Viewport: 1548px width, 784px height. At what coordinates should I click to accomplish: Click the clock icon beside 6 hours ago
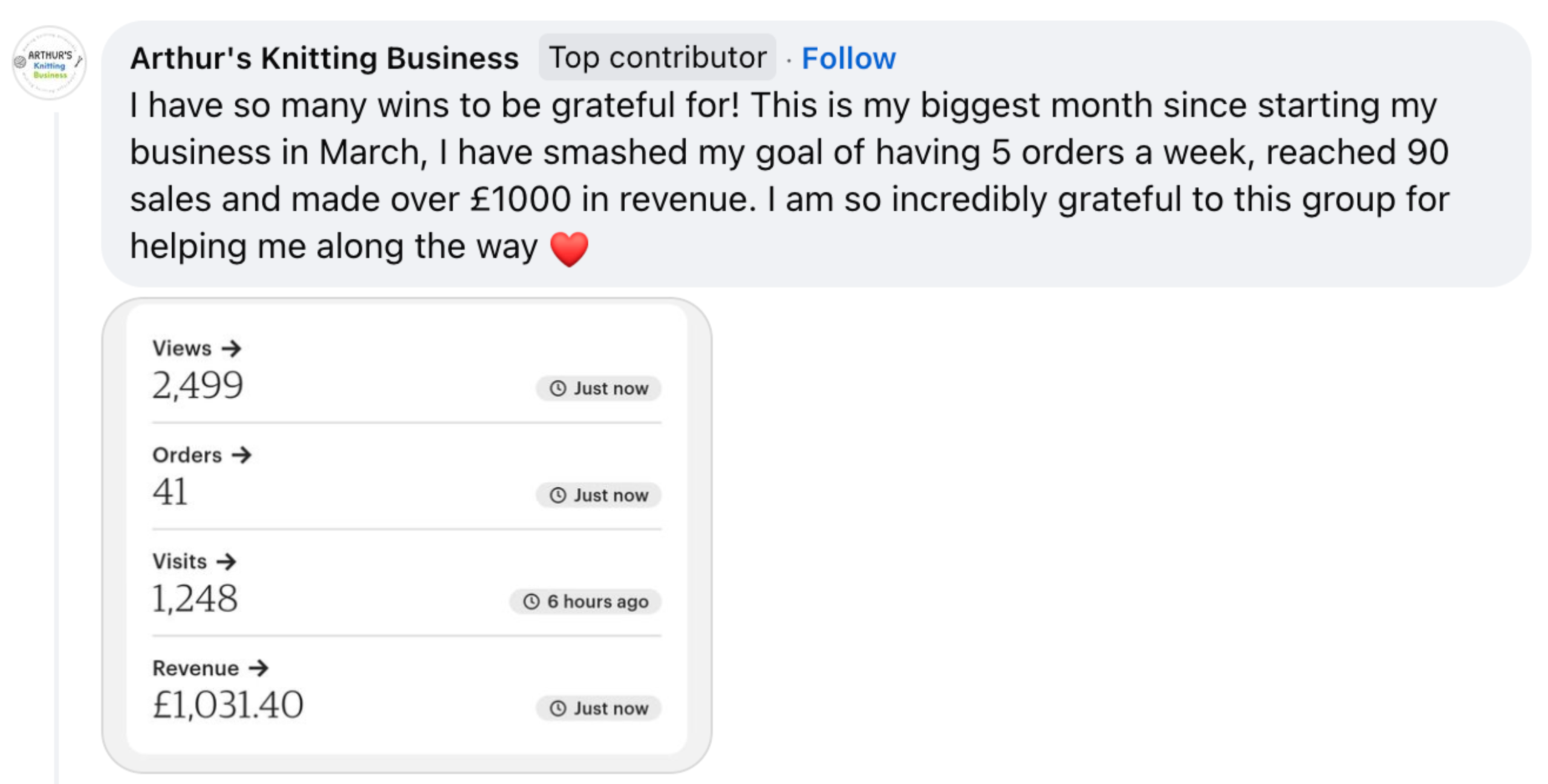tap(531, 601)
